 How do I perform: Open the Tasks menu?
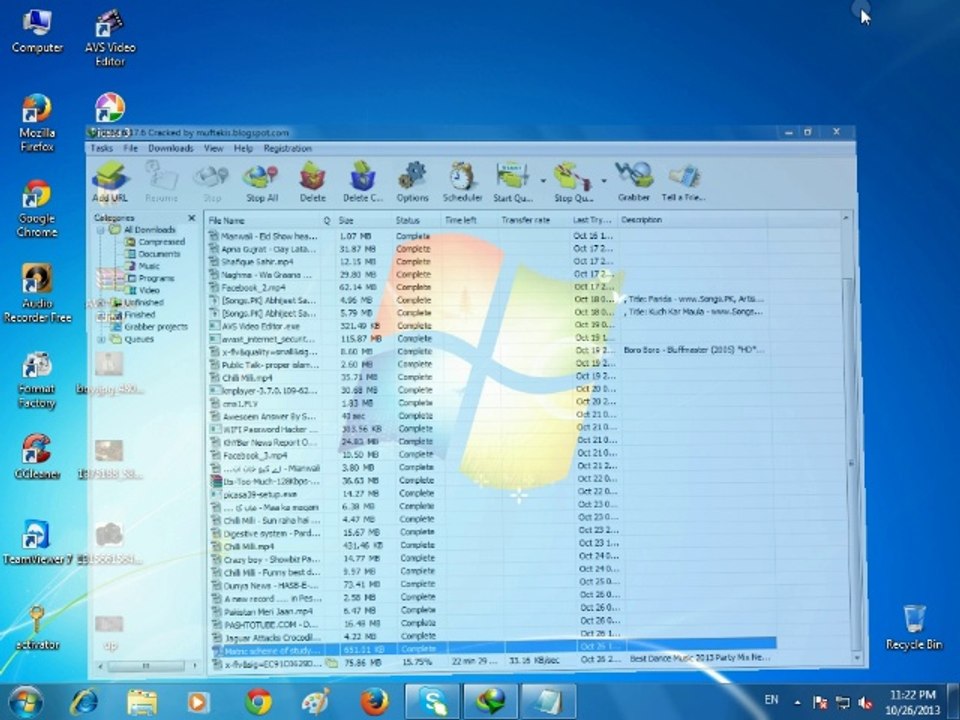(x=102, y=148)
